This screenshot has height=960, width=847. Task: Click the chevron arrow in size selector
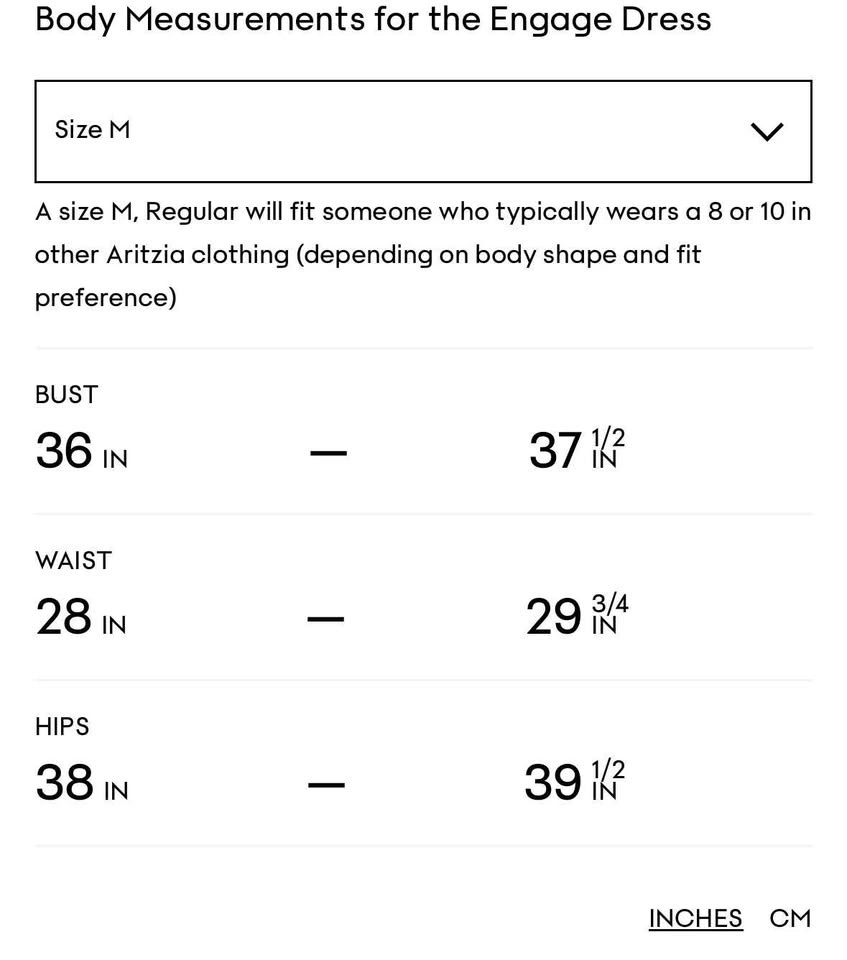[x=766, y=132]
